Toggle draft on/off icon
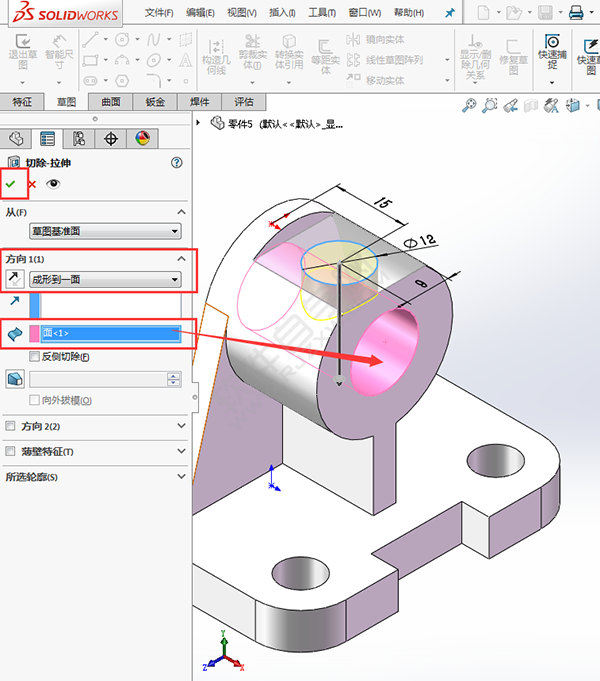Viewport: 600px width, 681px height. click(x=15, y=379)
